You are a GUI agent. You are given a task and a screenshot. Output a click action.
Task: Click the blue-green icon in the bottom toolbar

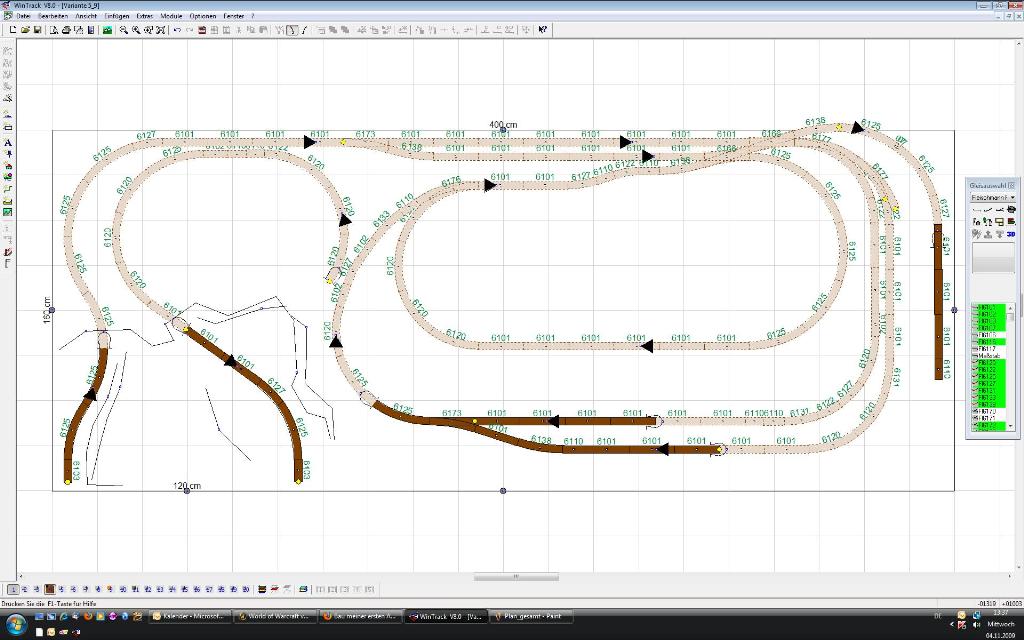click(303, 589)
